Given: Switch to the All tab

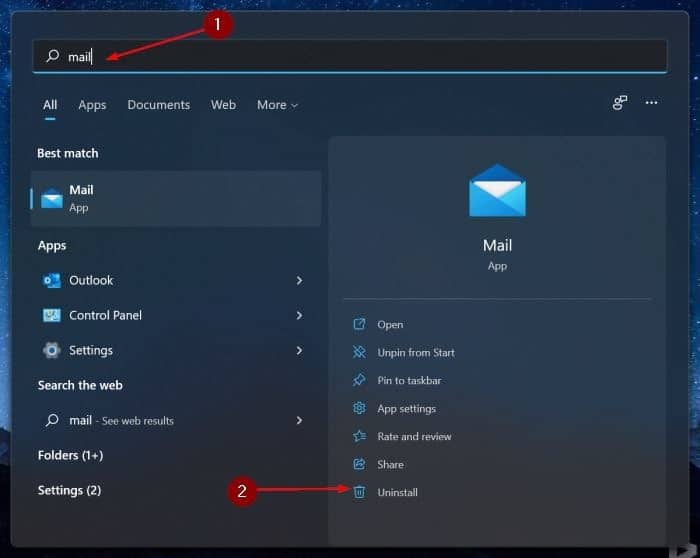Looking at the screenshot, I should click(x=50, y=105).
